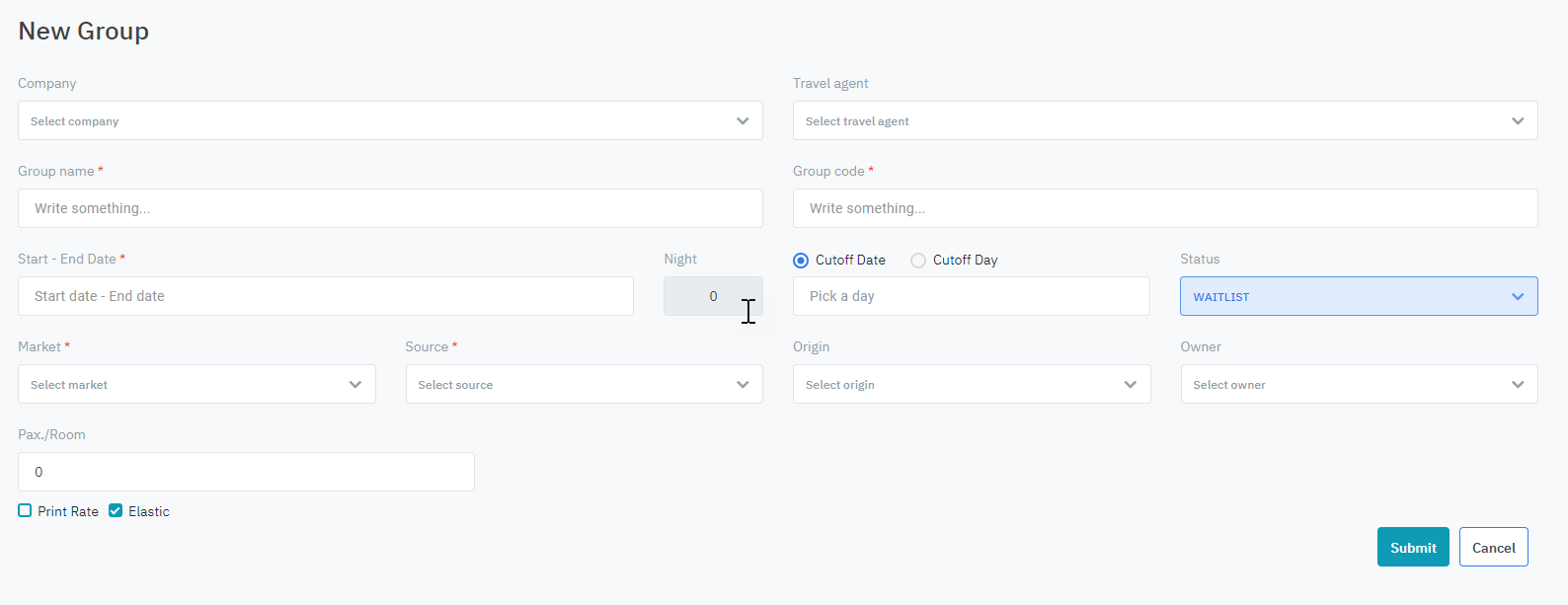Open the Company dropdown
Viewport: 1568px width, 605px height.
[390, 120]
